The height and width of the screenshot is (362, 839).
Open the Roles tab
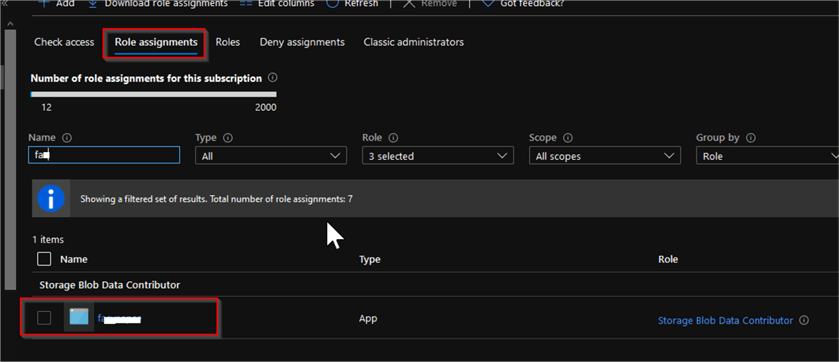pyautogui.click(x=228, y=42)
